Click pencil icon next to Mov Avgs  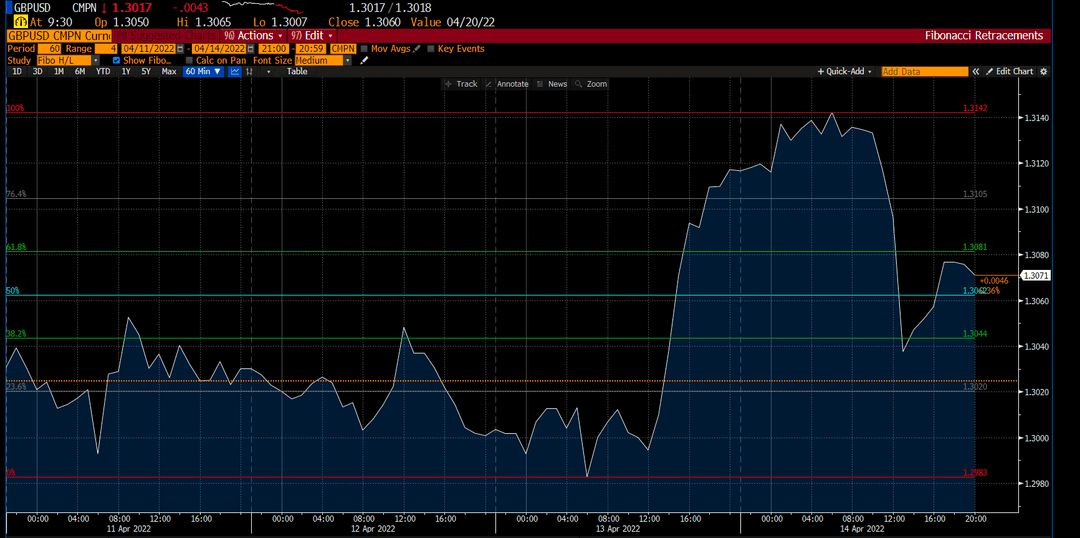(x=416, y=49)
